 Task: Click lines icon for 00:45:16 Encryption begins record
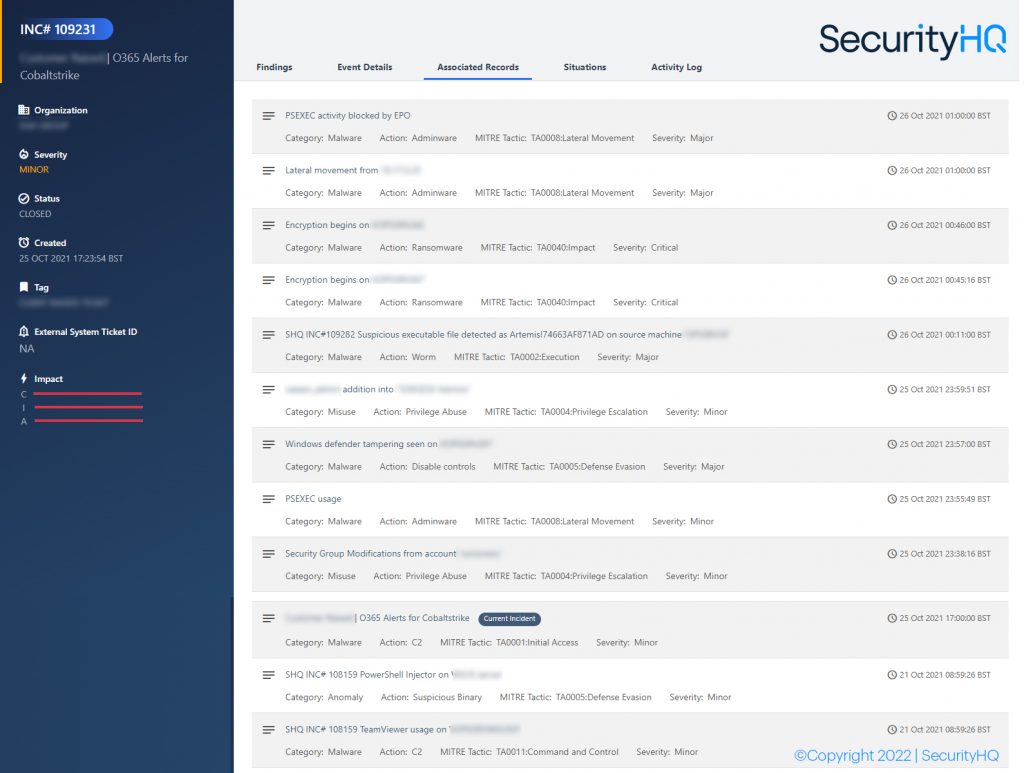pos(268,280)
